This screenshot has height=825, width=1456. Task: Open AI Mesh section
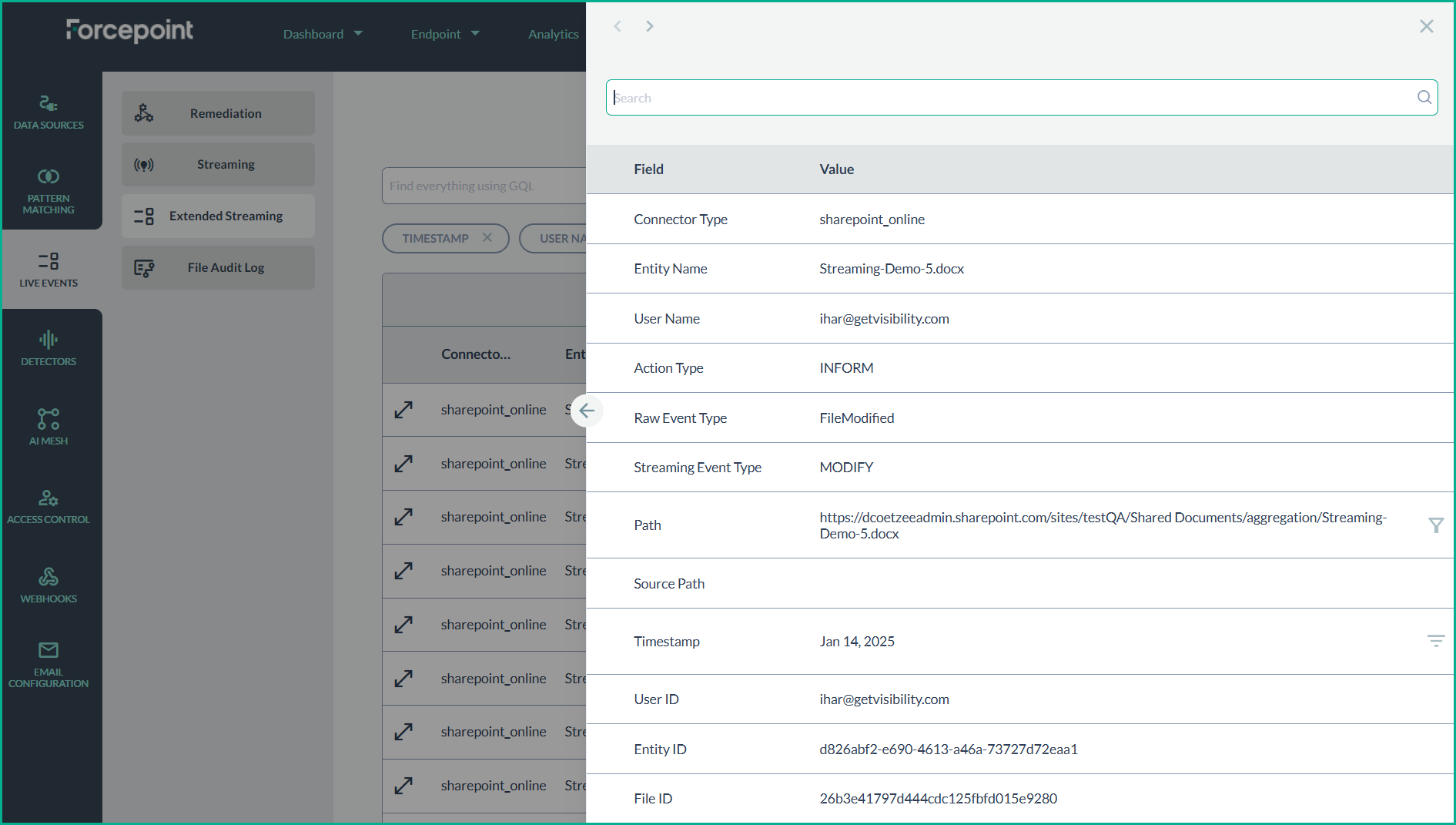click(x=49, y=427)
